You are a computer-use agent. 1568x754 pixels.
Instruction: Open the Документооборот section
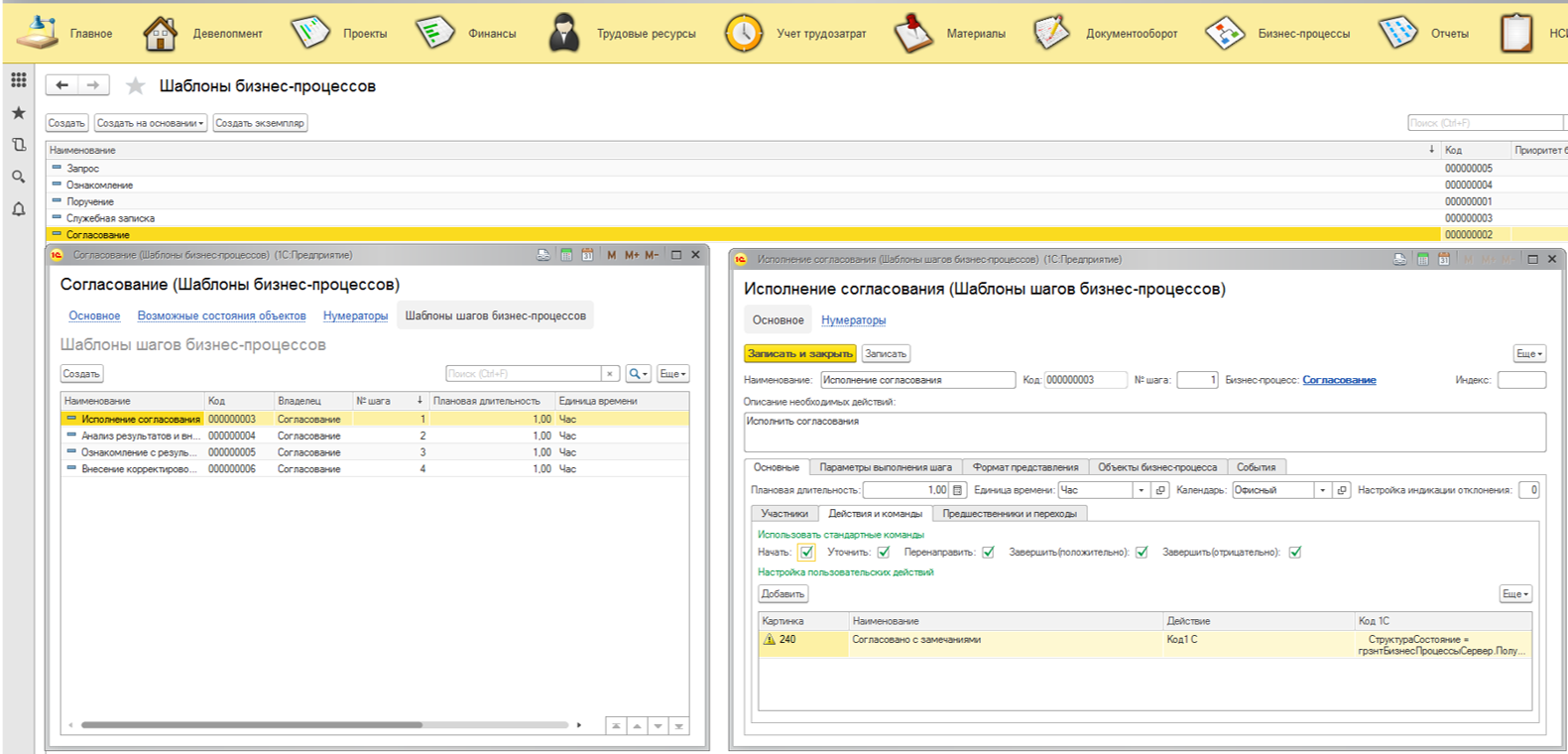[x=1105, y=34]
